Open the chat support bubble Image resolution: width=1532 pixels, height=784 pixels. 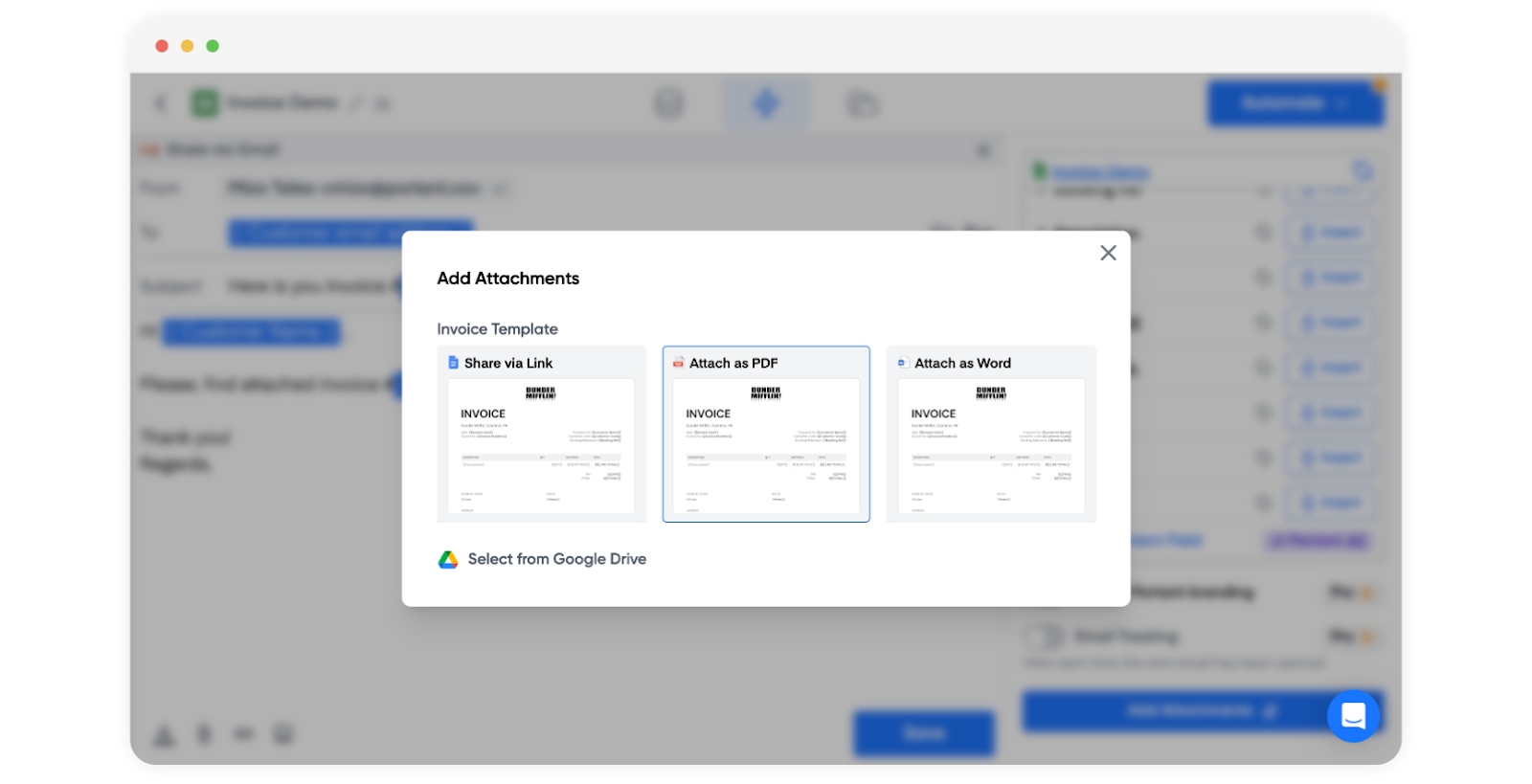tap(1353, 715)
